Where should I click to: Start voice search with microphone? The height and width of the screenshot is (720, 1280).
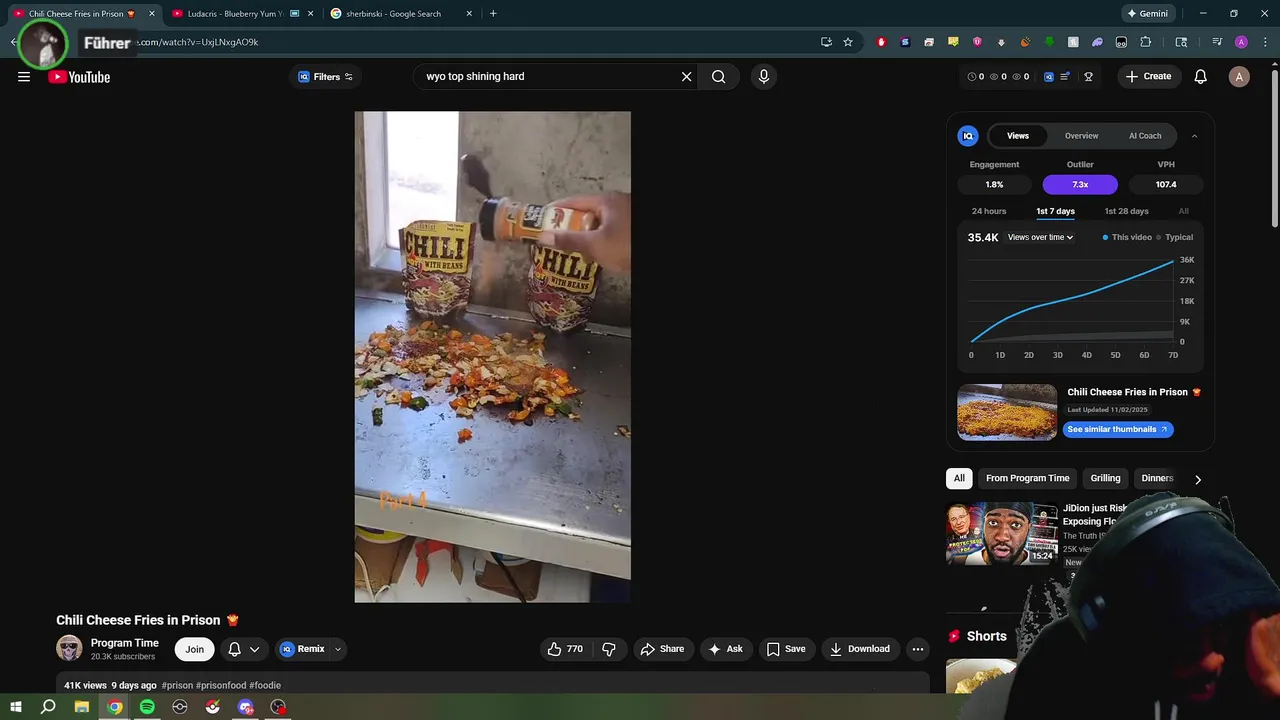[x=764, y=77]
